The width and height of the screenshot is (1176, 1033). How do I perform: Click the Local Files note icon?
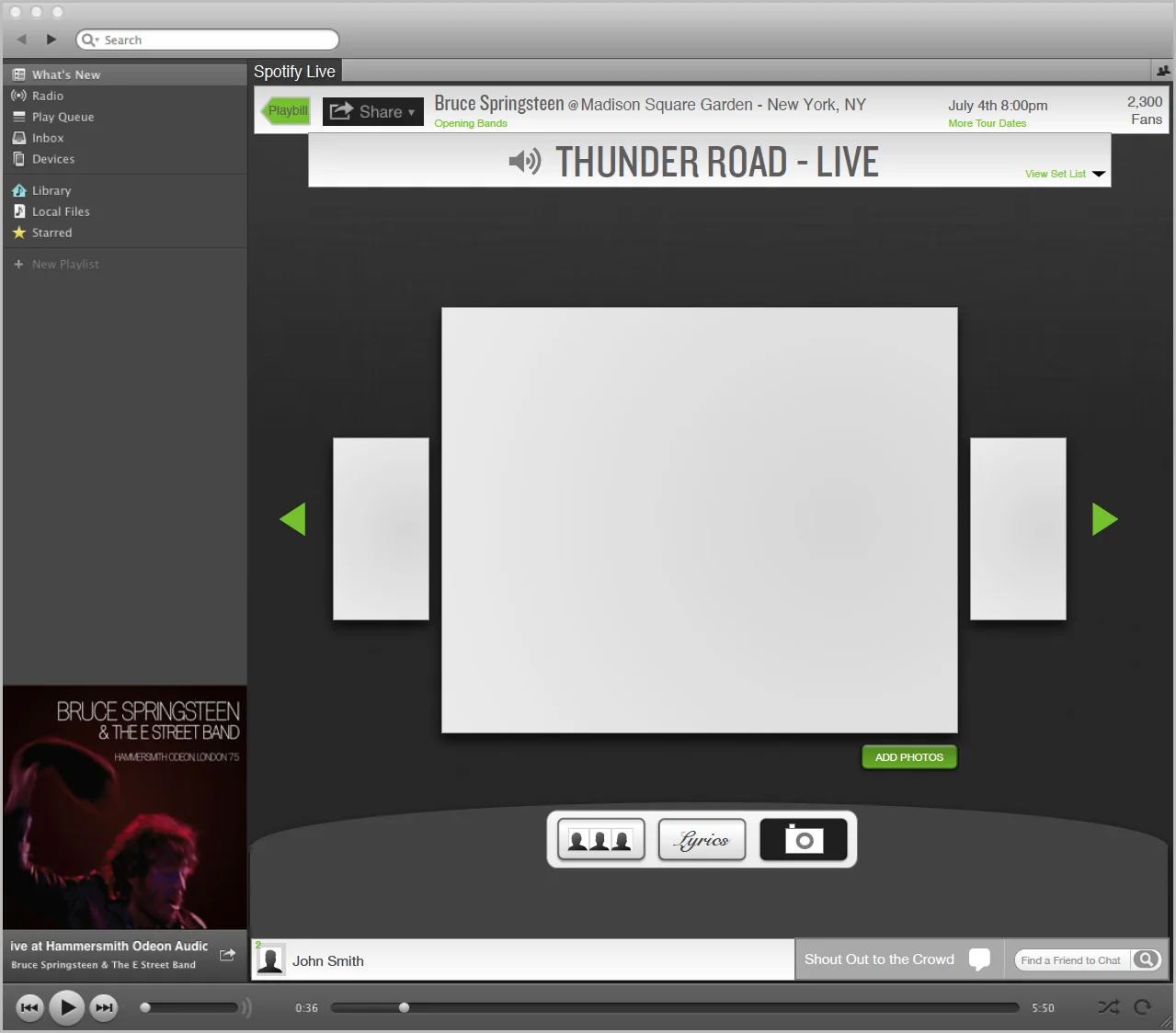coord(18,211)
